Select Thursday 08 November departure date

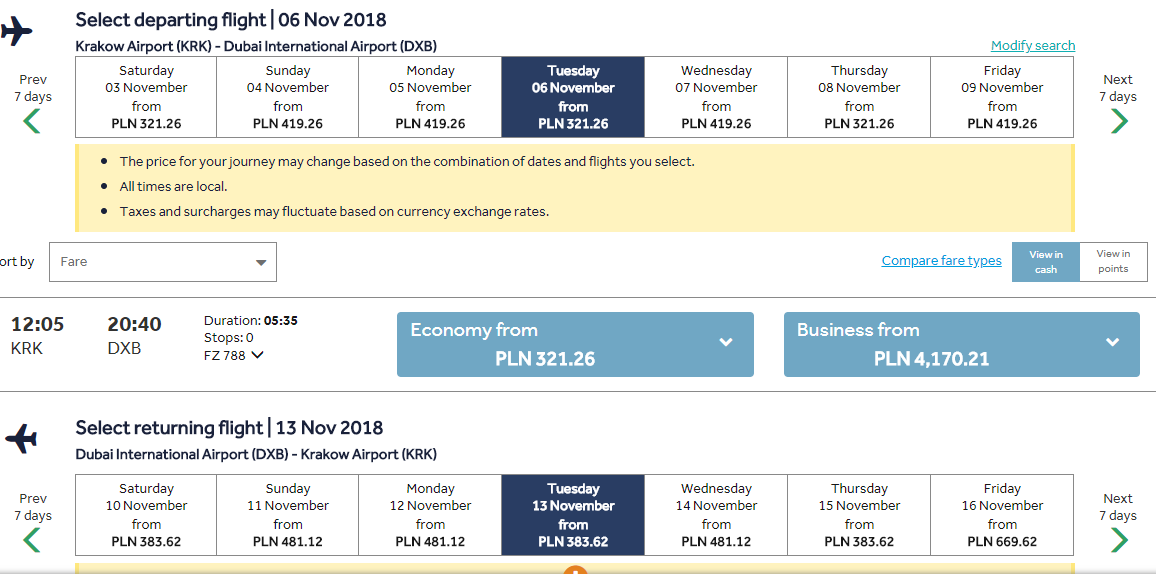click(x=859, y=97)
